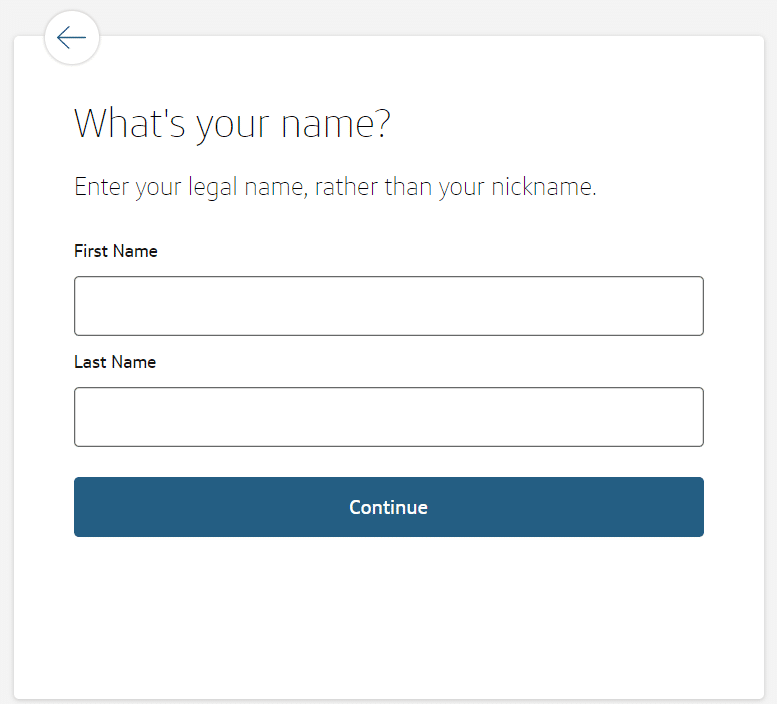Viewport: 777px width, 704px height.
Task: Activate the empty field above Last Name label
Action: 388,306
